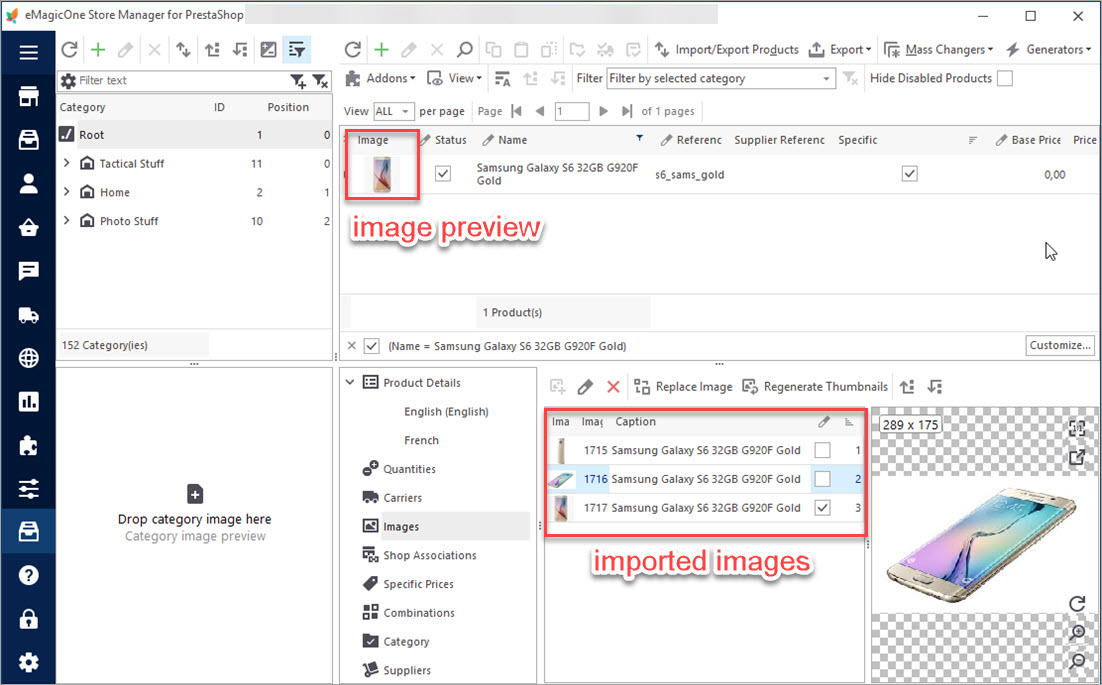
Task: Open the Specific Prices section
Action: (x=408, y=584)
